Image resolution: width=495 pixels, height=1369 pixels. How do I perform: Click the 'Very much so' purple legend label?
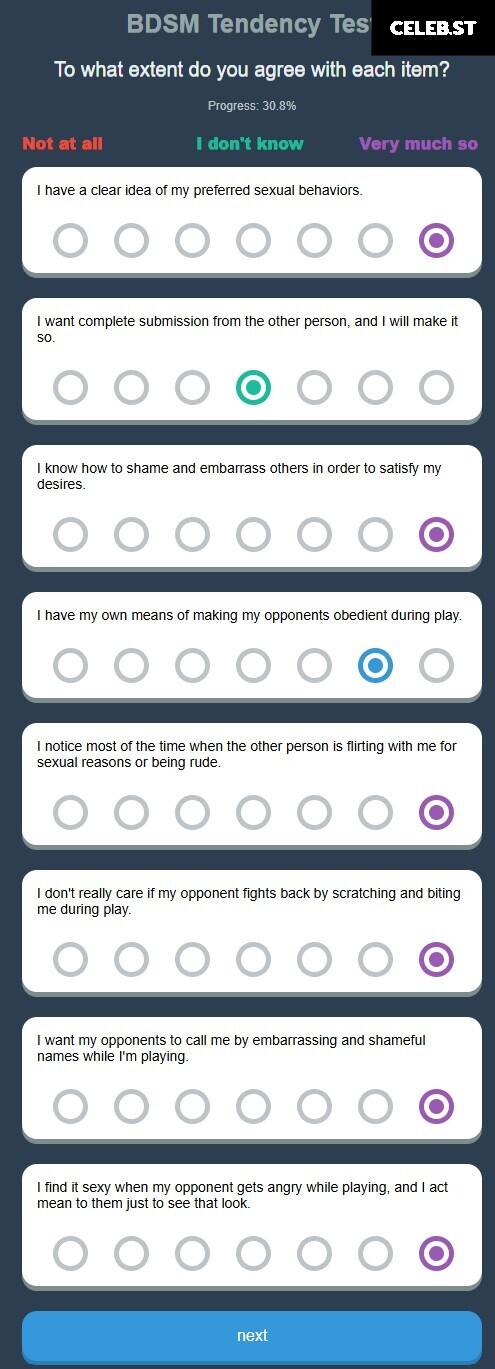click(x=418, y=144)
